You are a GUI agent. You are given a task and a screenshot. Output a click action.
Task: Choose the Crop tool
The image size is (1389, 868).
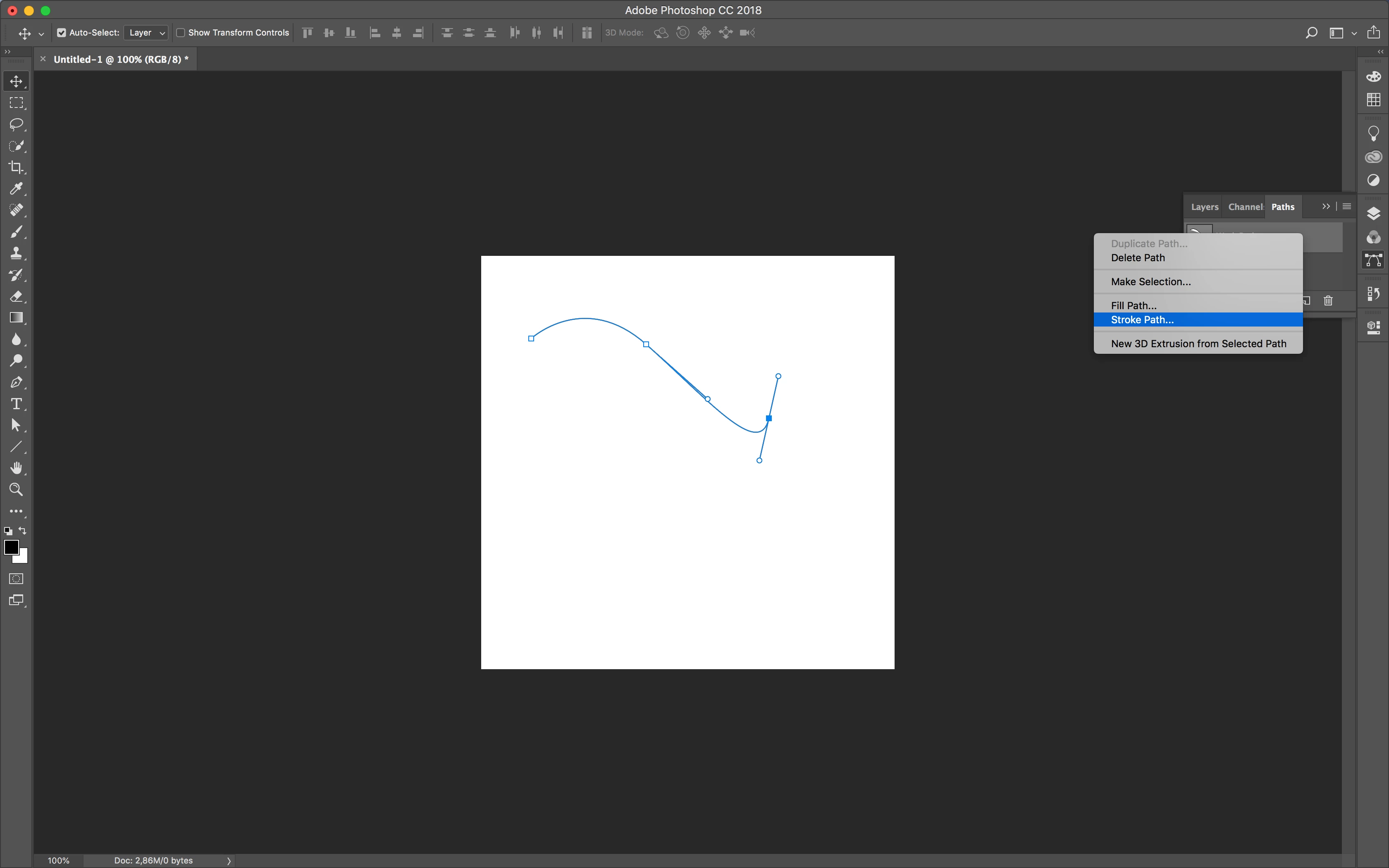point(16,167)
